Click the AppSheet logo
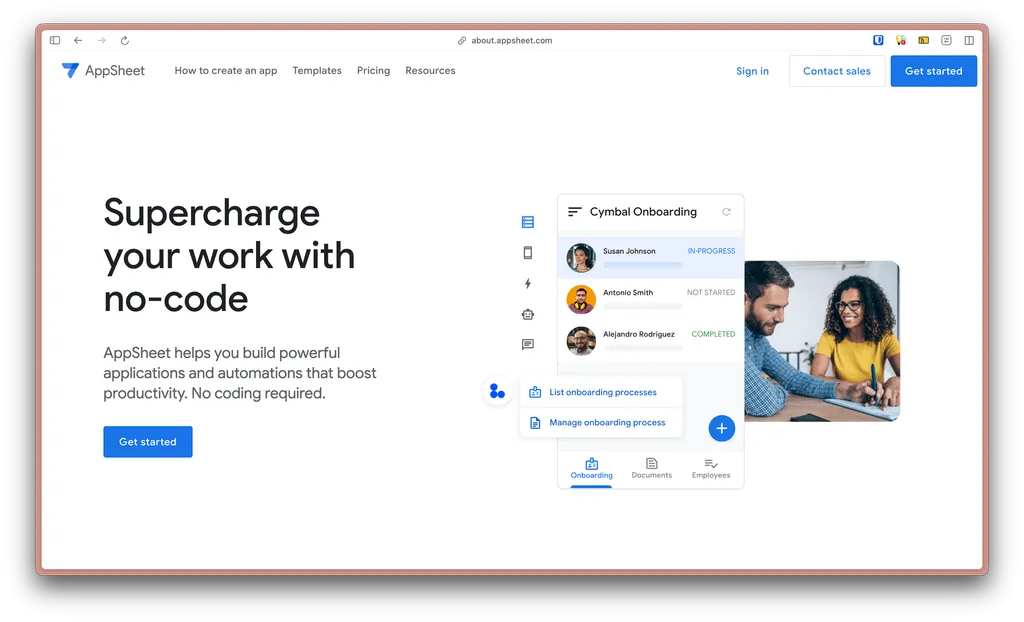 coord(103,71)
